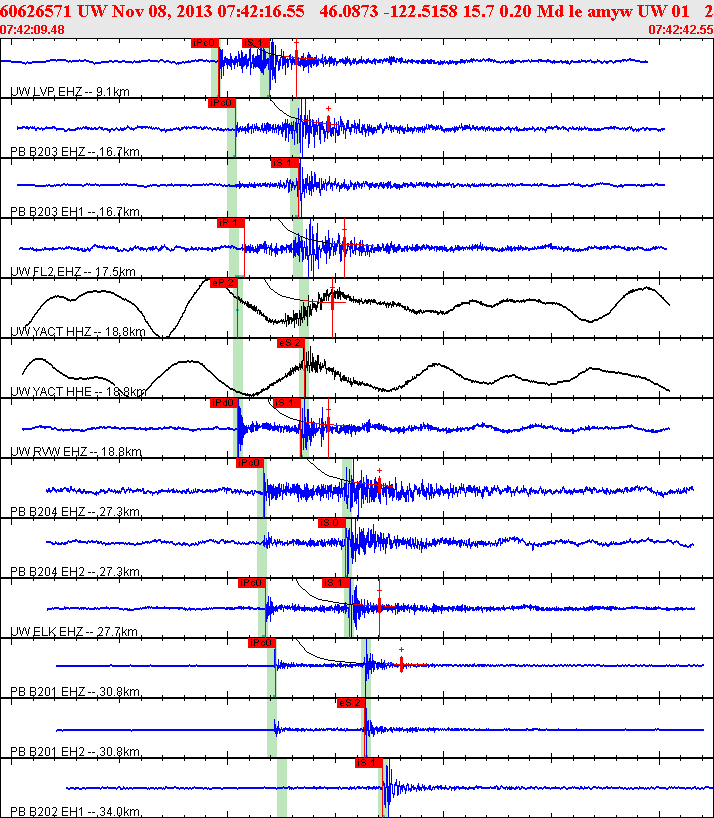Screen dimensions: 714x818
Task: Click the iPc0 pick flag on PB B201 EHZ
Action: (262, 643)
